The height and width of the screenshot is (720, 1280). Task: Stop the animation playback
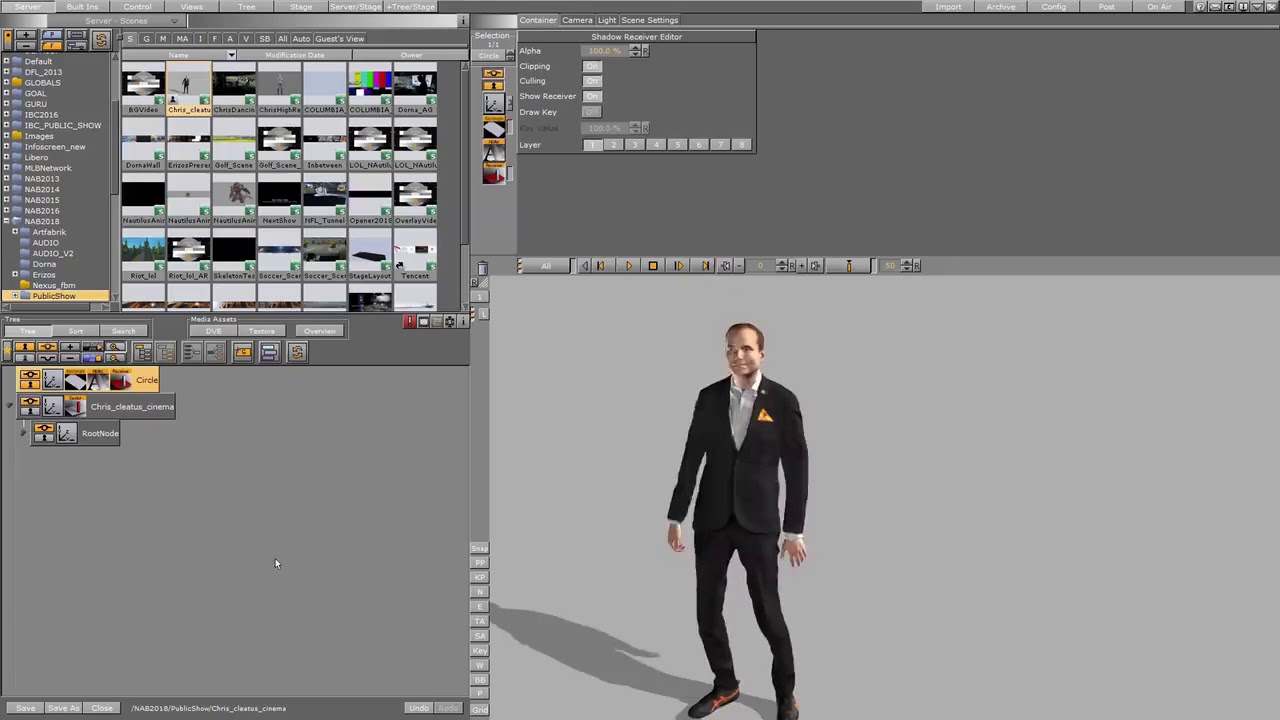(x=653, y=266)
